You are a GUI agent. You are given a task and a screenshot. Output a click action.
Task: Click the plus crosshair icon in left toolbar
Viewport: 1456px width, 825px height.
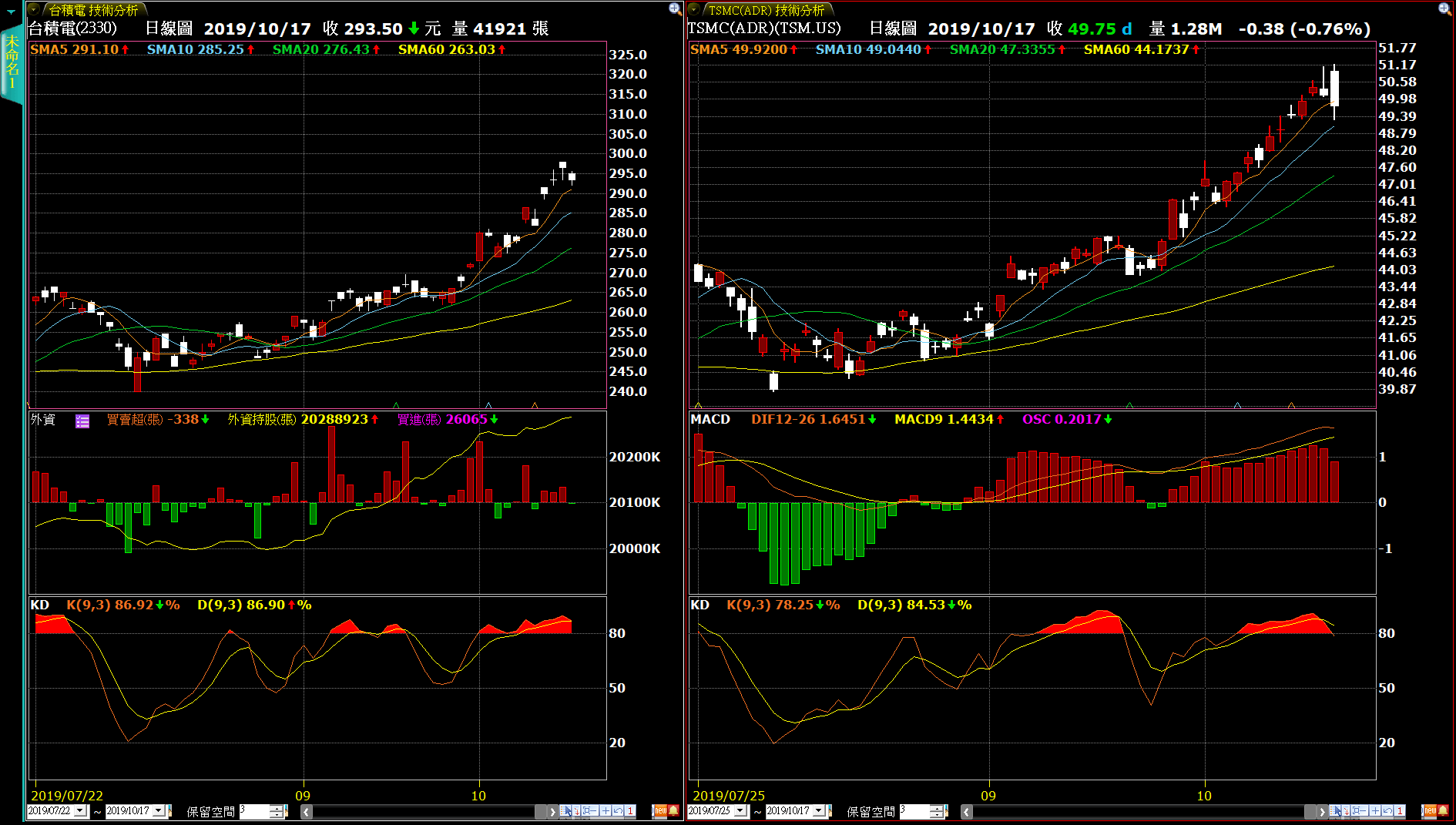click(606, 810)
